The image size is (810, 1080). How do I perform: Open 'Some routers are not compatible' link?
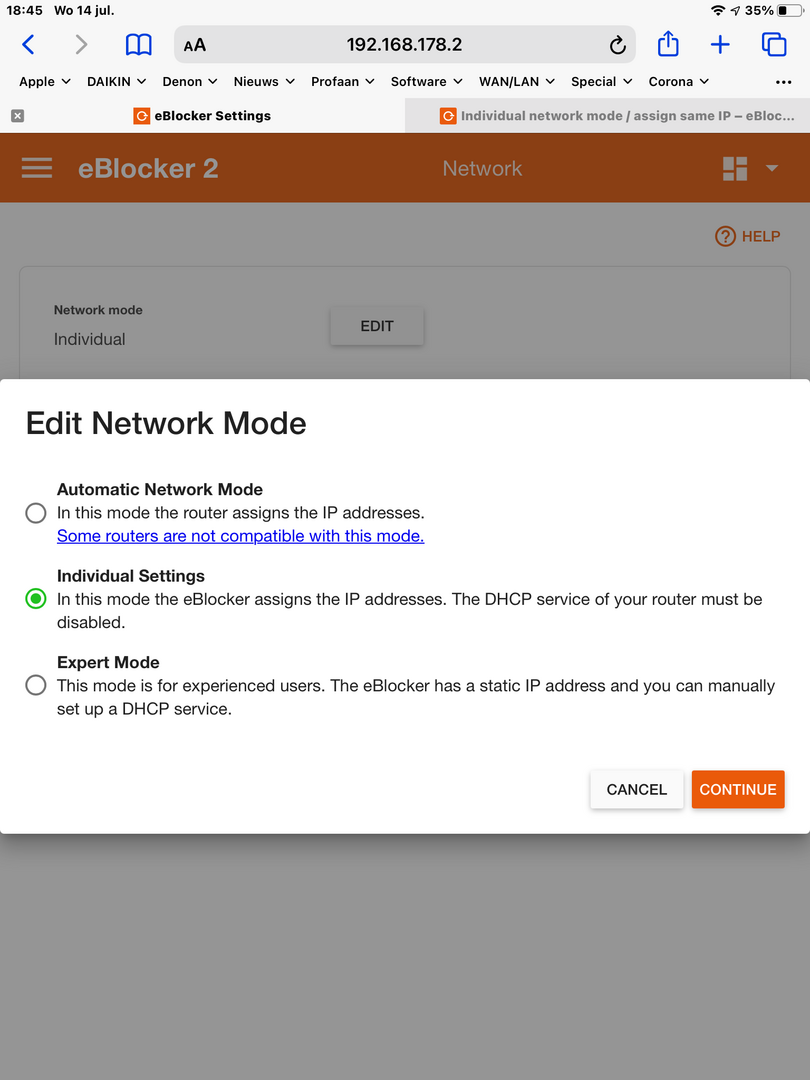coord(240,536)
